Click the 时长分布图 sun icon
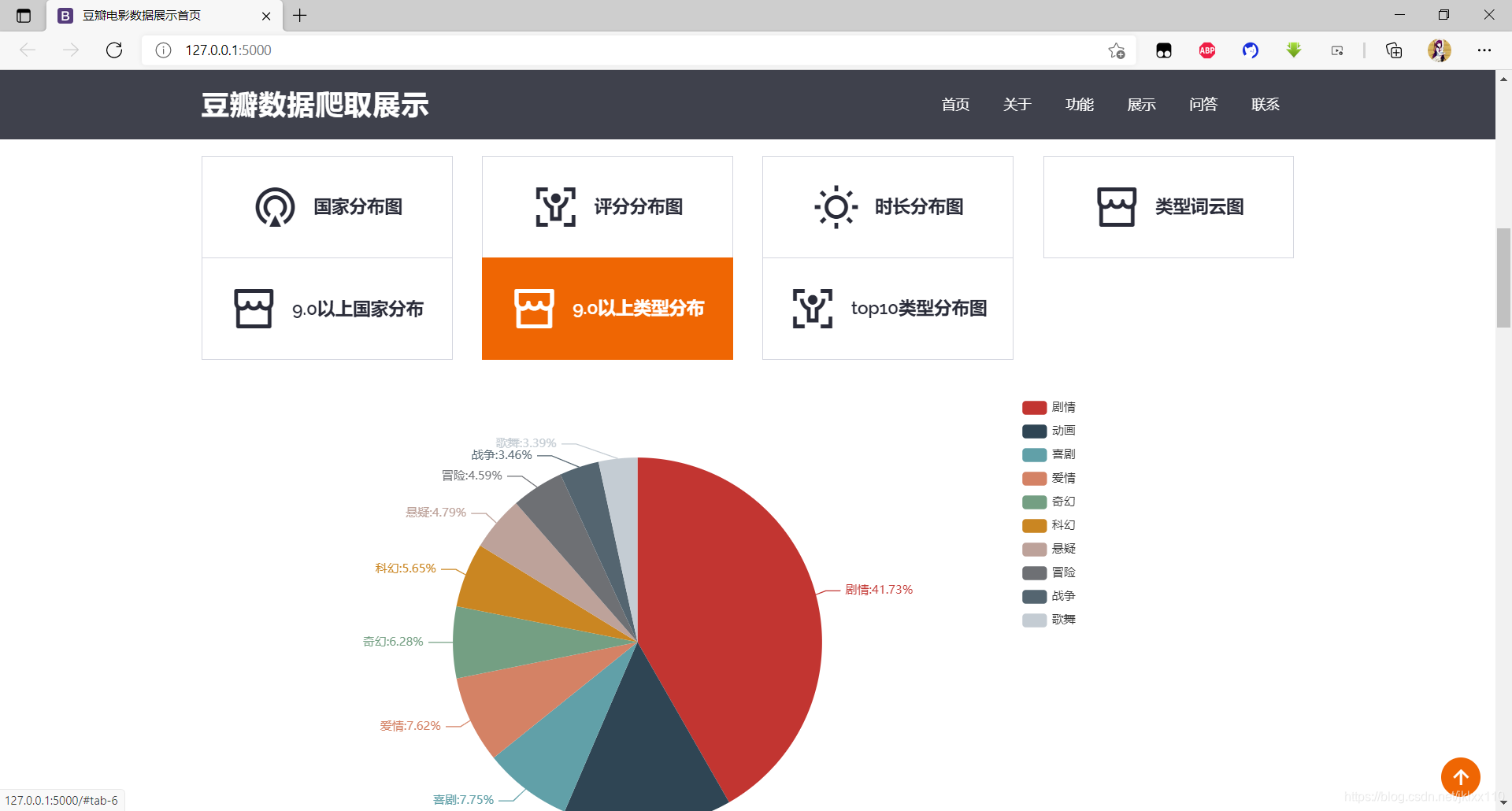 click(x=836, y=207)
